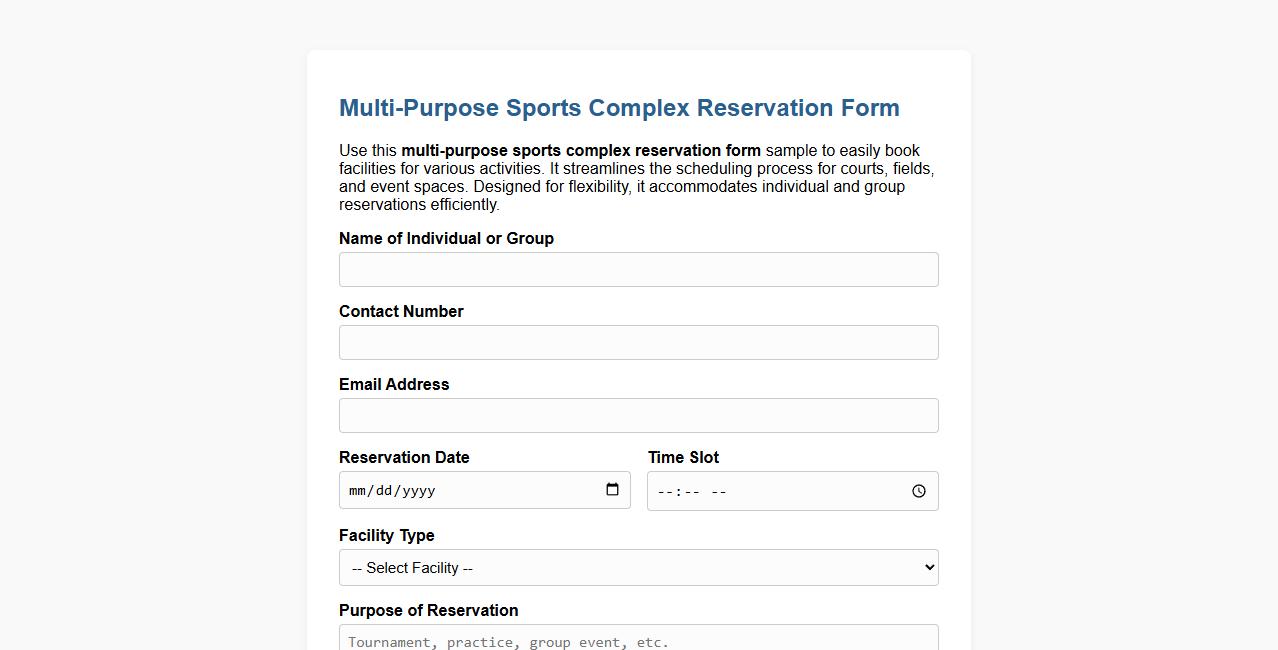Click the AM/PM section of Time Slot
Image resolution: width=1278 pixels, height=650 pixels.
712,491
